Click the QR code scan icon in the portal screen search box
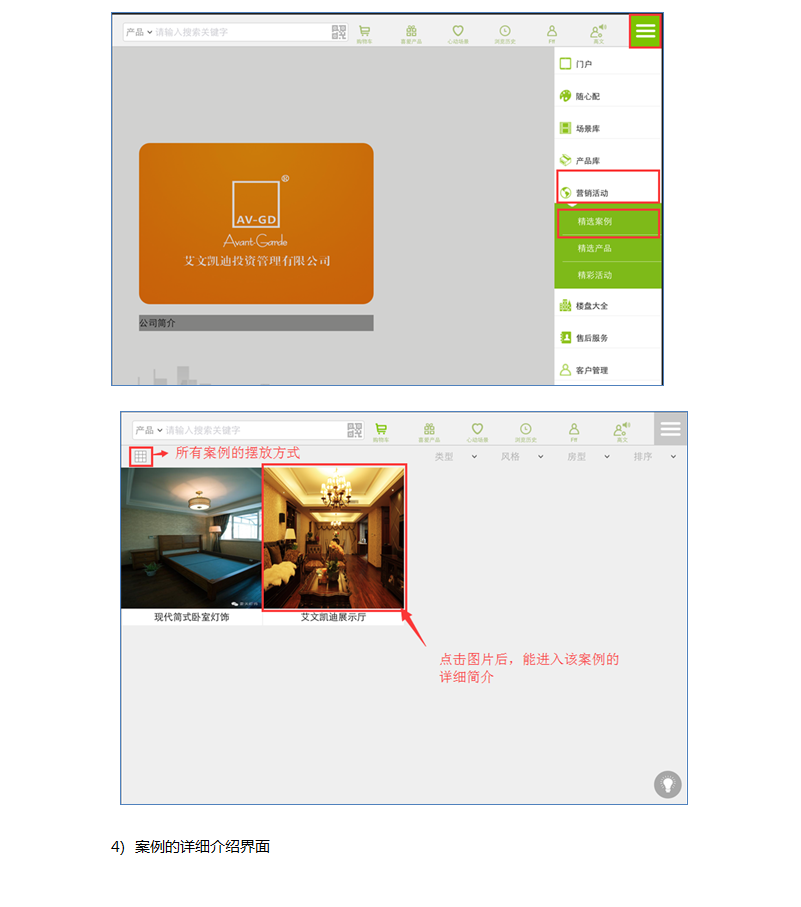801x907 pixels. click(339, 32)
